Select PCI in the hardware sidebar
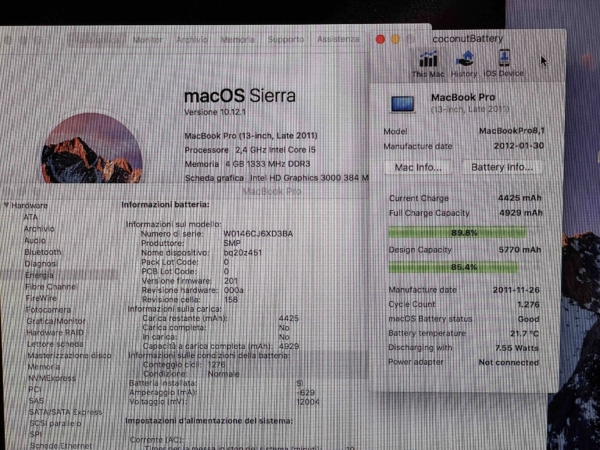 34,389
